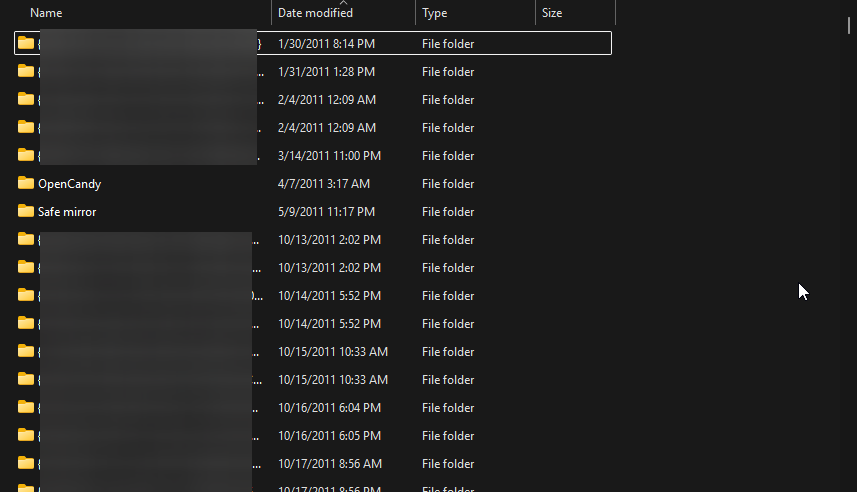Click File folder type in 3/14/2011 row
This screenshot has width=857, height=492.
click(448, 156)
